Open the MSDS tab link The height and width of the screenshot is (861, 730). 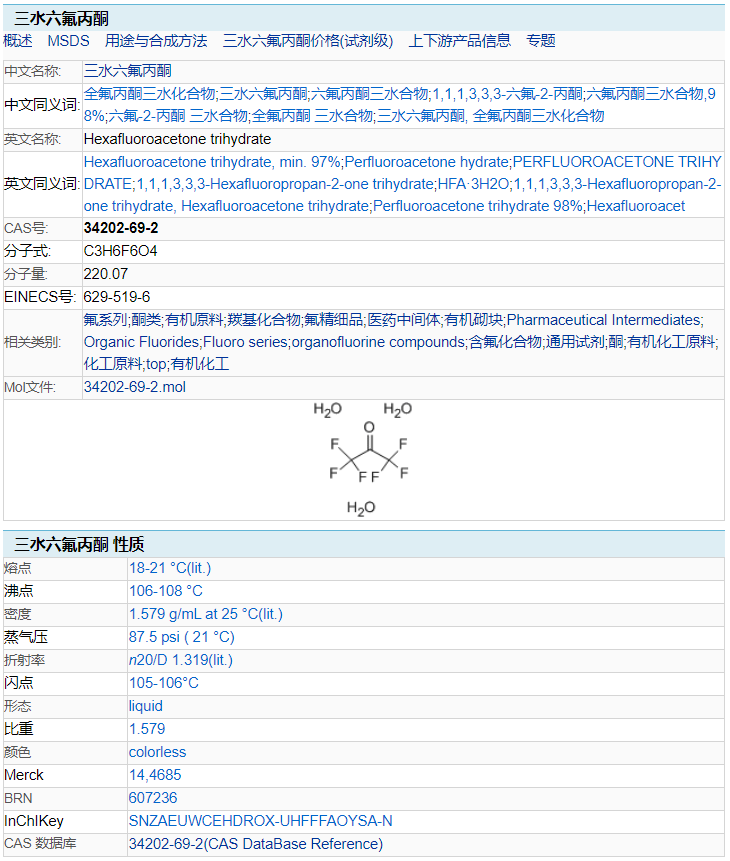(x=68, y=41)
